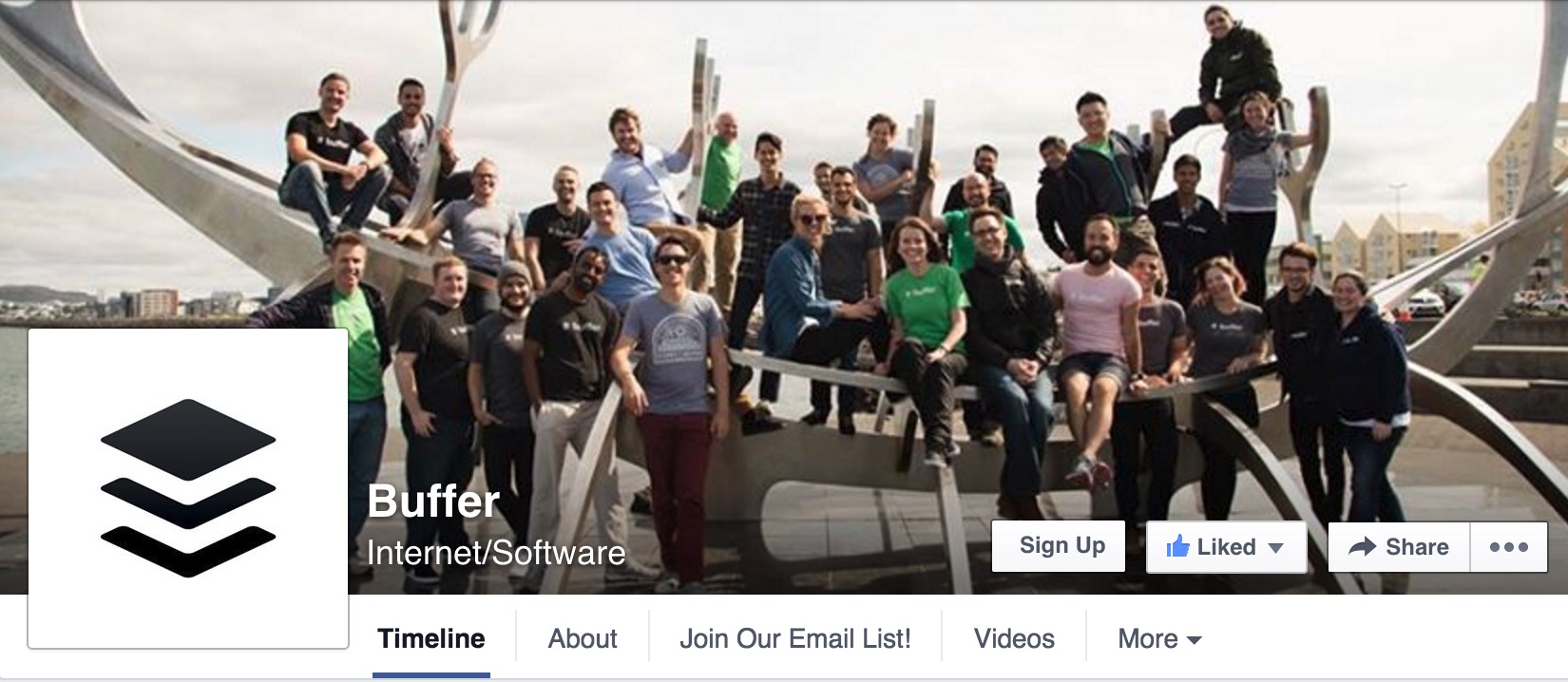Switch to the Timeline tab

(x=431, y=638)
